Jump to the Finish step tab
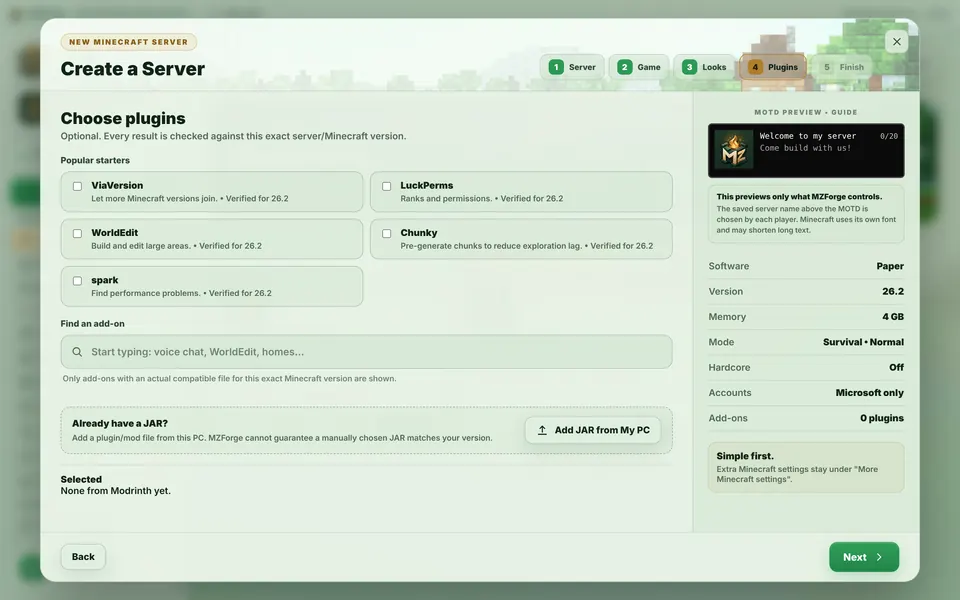The height and width of the screenshot is (600, 960). click(x=843, y=67)
